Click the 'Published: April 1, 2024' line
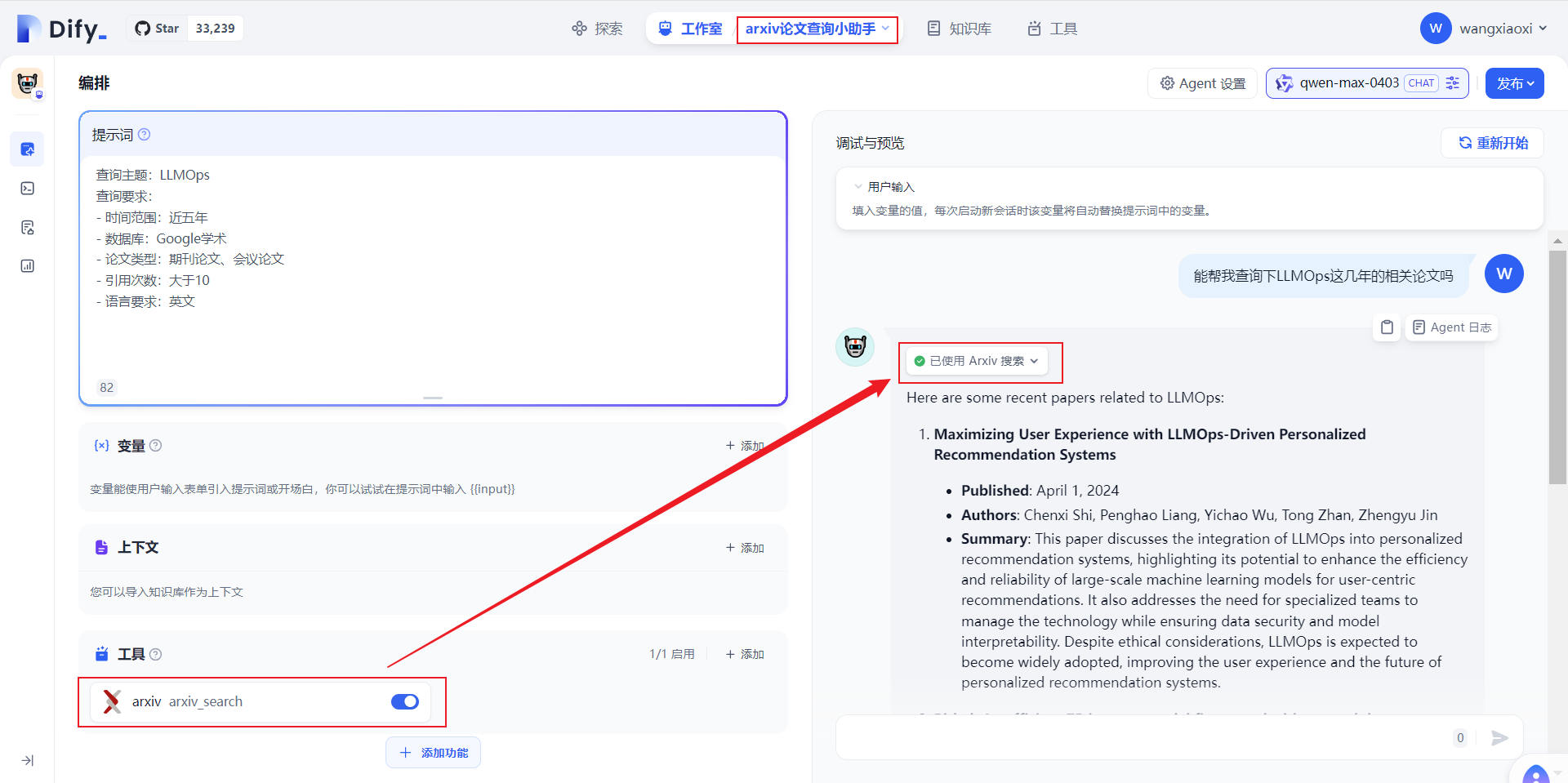The width and height of the screenshot is (1568, 783). point(1040,491)
